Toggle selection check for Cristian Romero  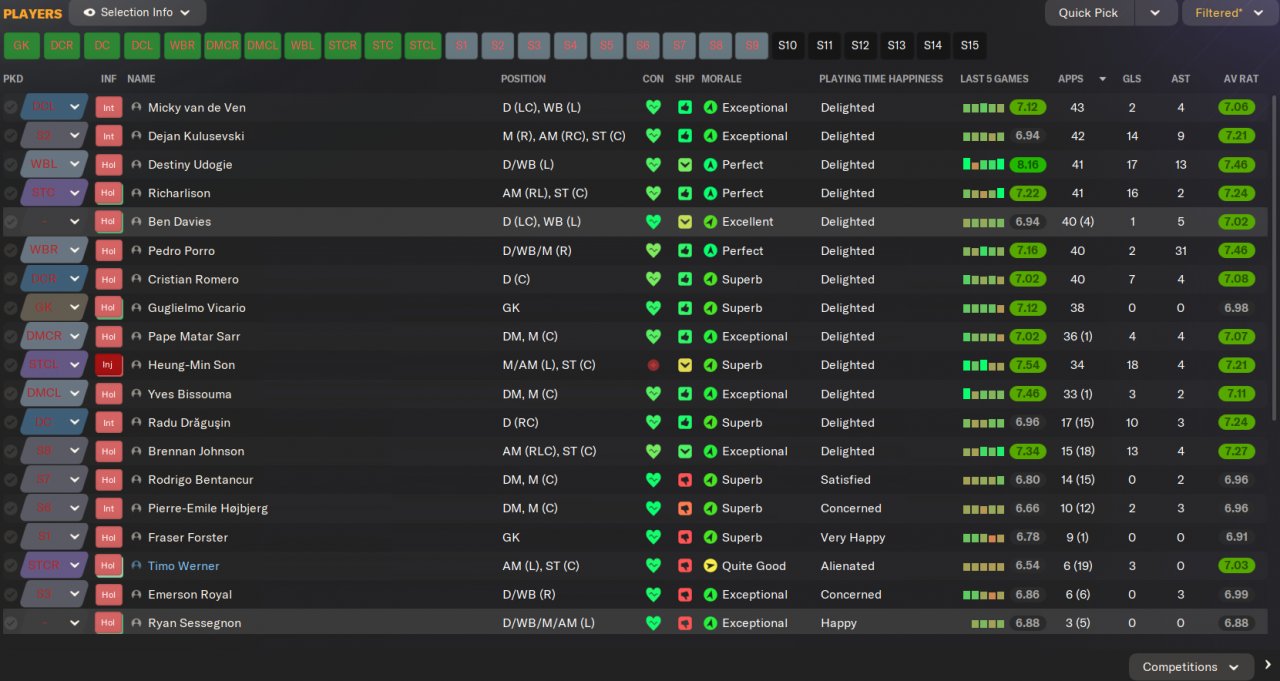10,279
